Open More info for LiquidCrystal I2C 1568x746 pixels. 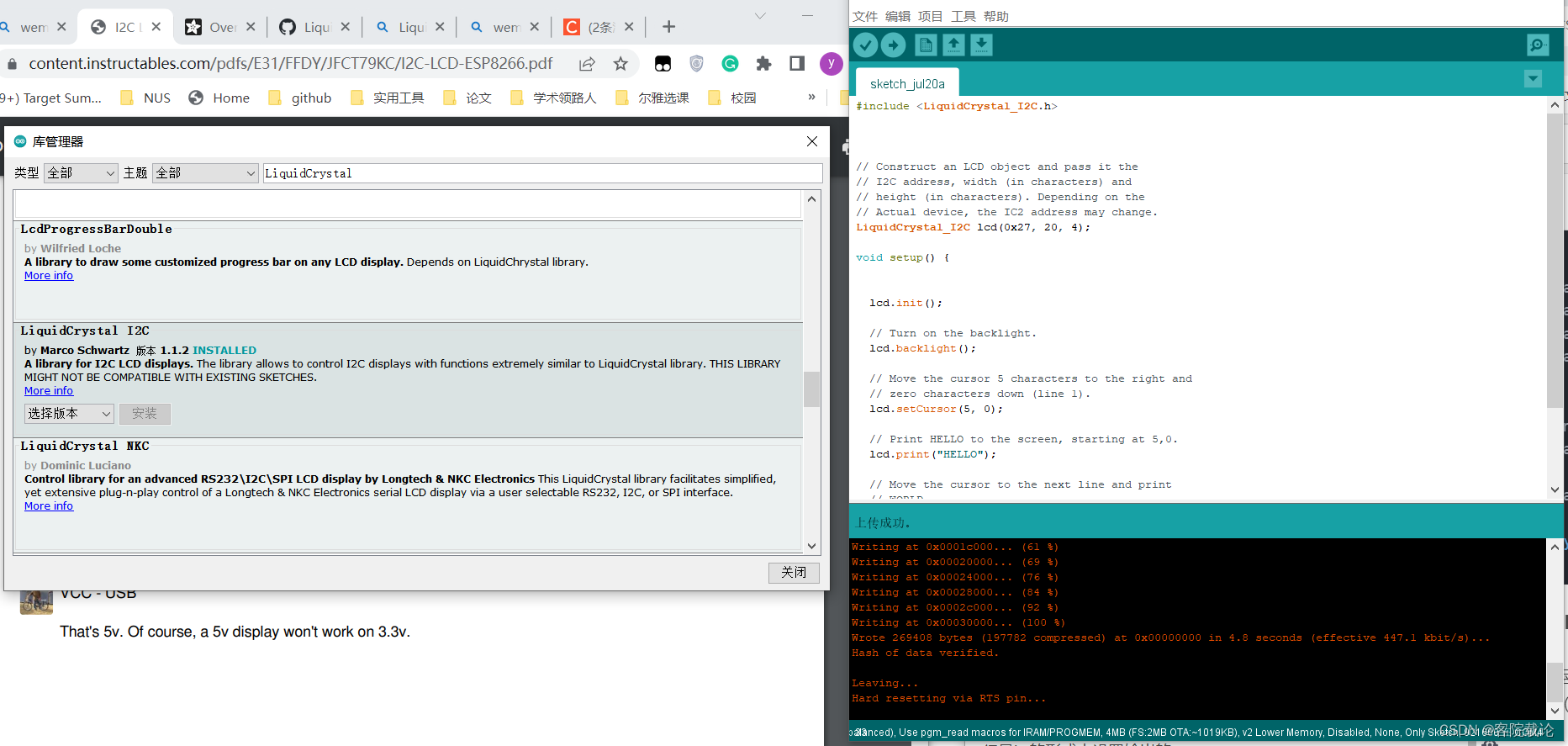point(49,391)
